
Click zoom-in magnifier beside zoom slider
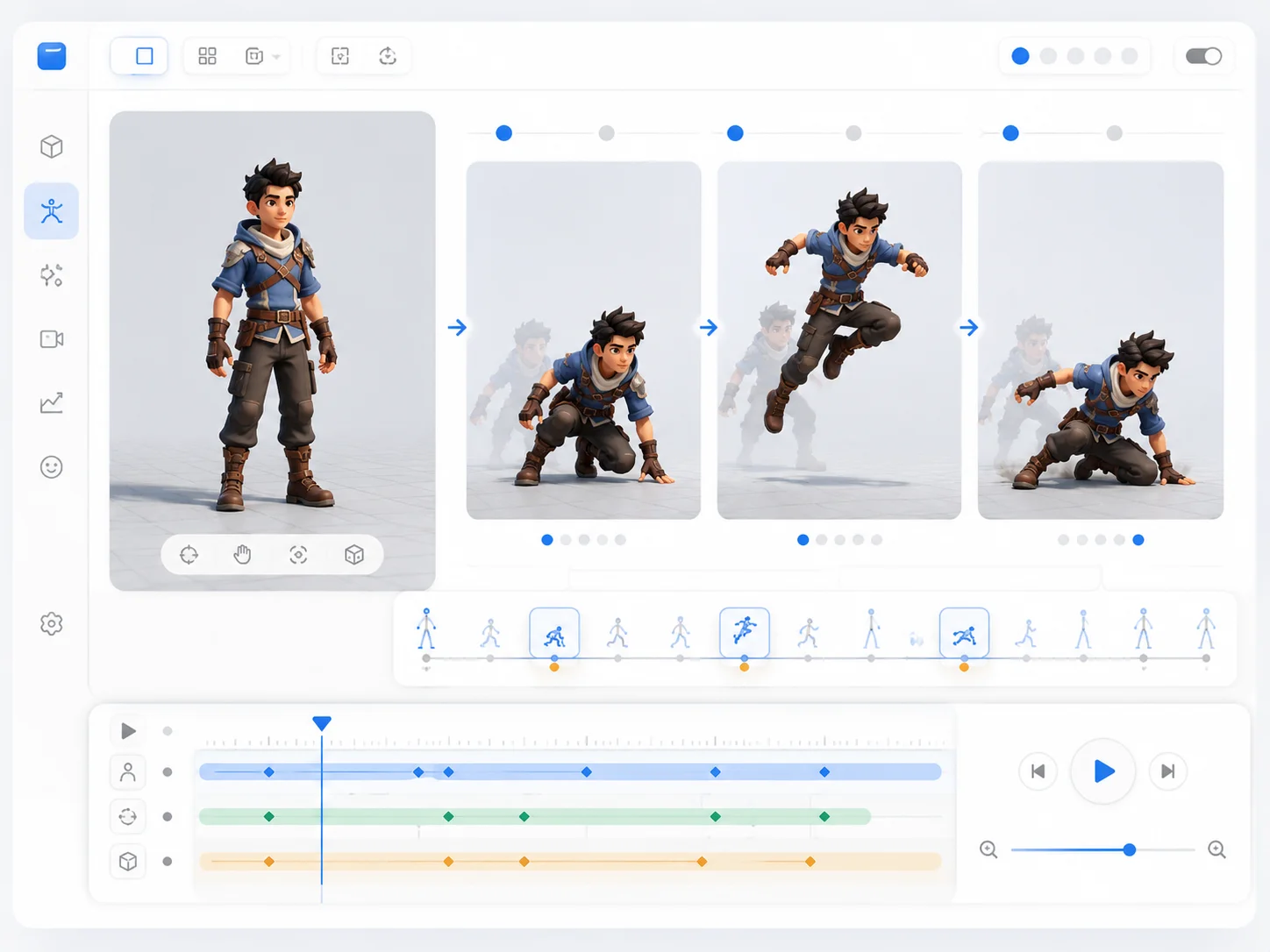[x=1216, y=849]
